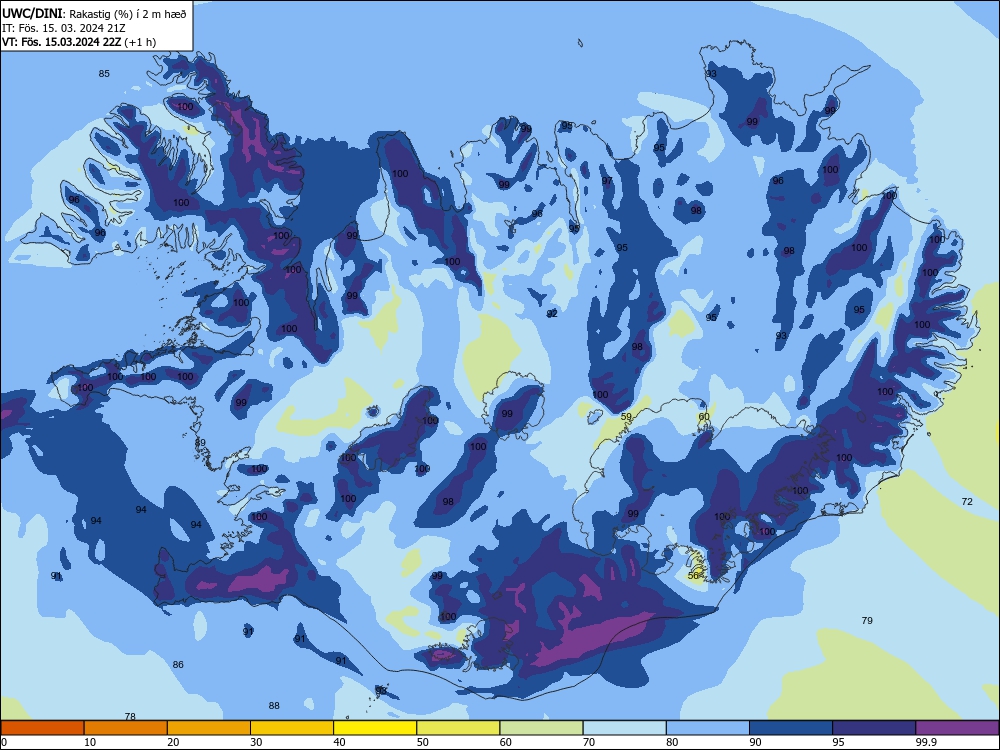The width and height of the screenshot is (1000, 750).
Task: Pick the purple above-99.9 legend swatch
Action: pyautogui.click(x=957, y=728)
